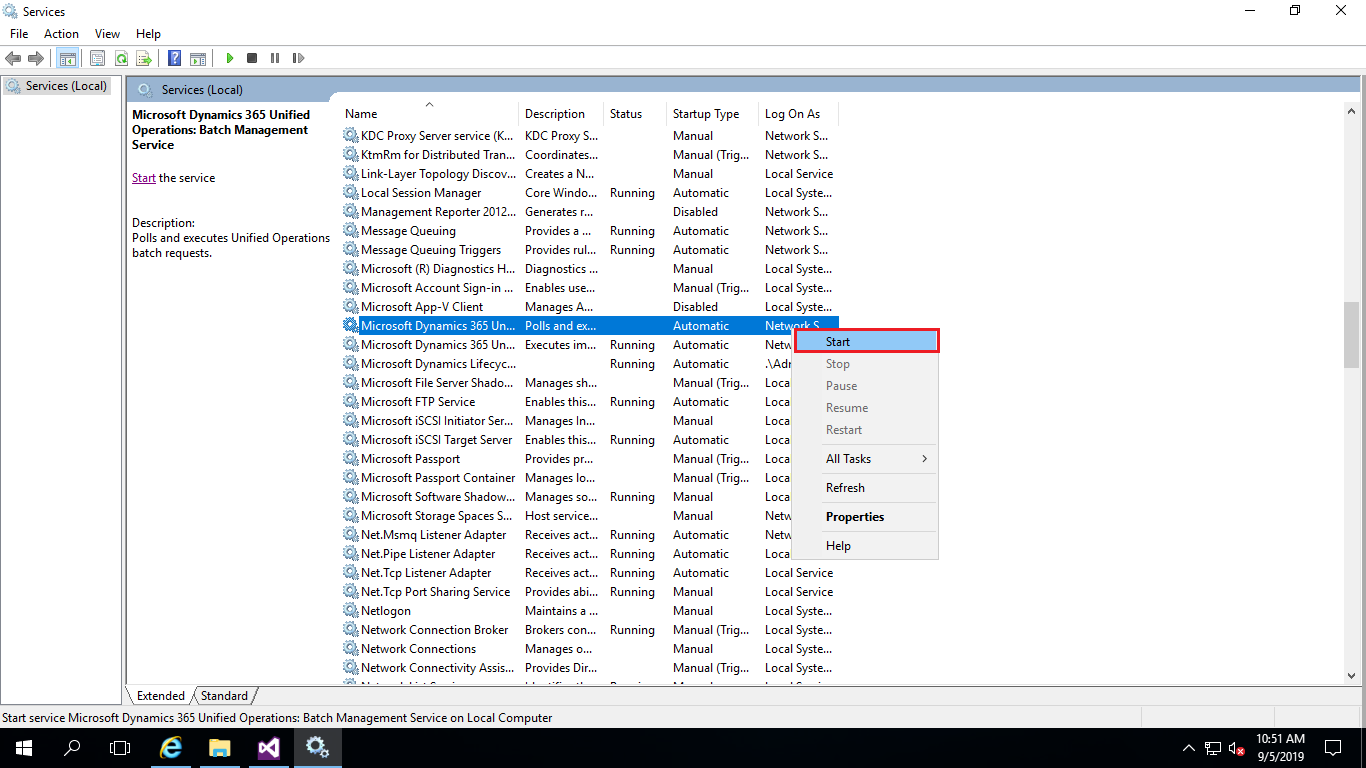The height and width of the screenshot is (768, 1366).
Task: Click the green Start Service toolbar icon
Action: coord(230,58)
